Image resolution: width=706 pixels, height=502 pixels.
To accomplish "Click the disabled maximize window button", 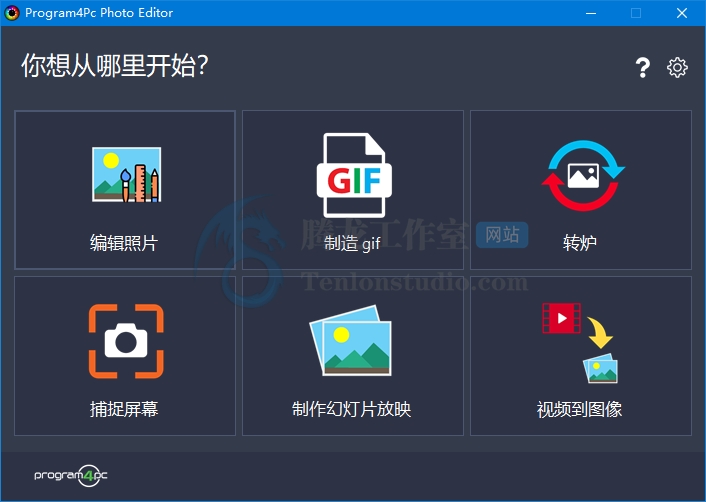I will pos(636,13).
